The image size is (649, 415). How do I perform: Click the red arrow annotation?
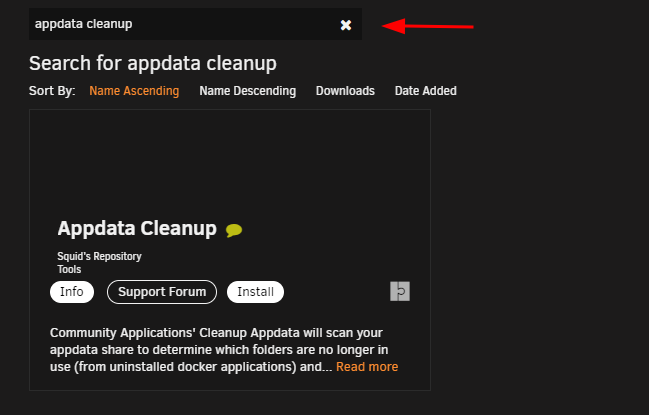click(x=428, y=26)
